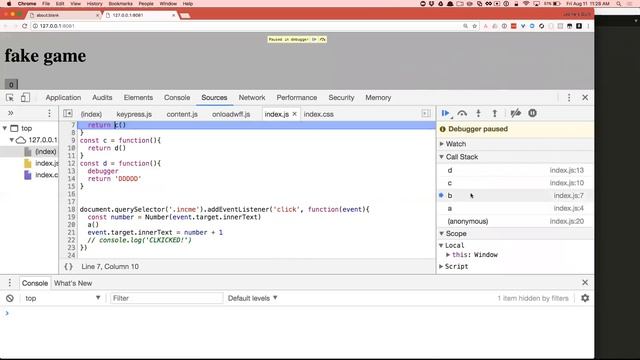Open index.js in navigator tree
This screenshot has width=640, height=360.
[41, 163]
